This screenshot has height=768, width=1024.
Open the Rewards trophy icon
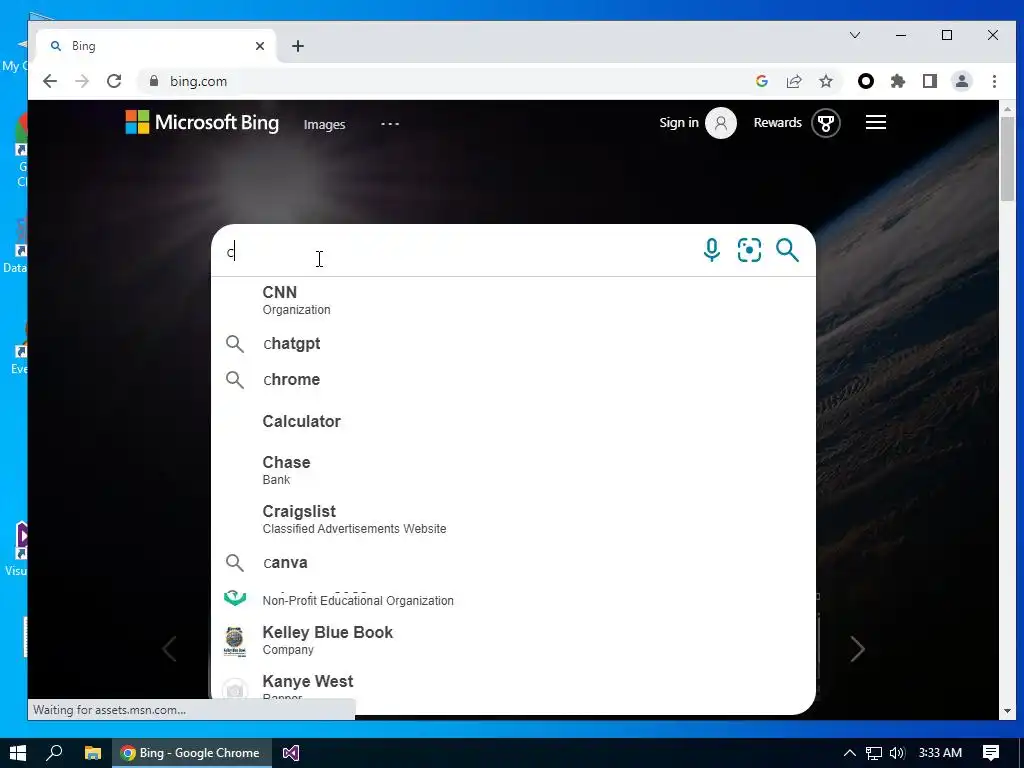pos(825,123)
